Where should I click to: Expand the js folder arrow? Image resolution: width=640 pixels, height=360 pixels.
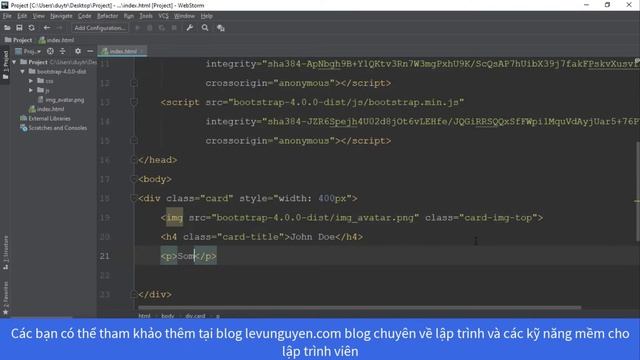coord(31,90)
